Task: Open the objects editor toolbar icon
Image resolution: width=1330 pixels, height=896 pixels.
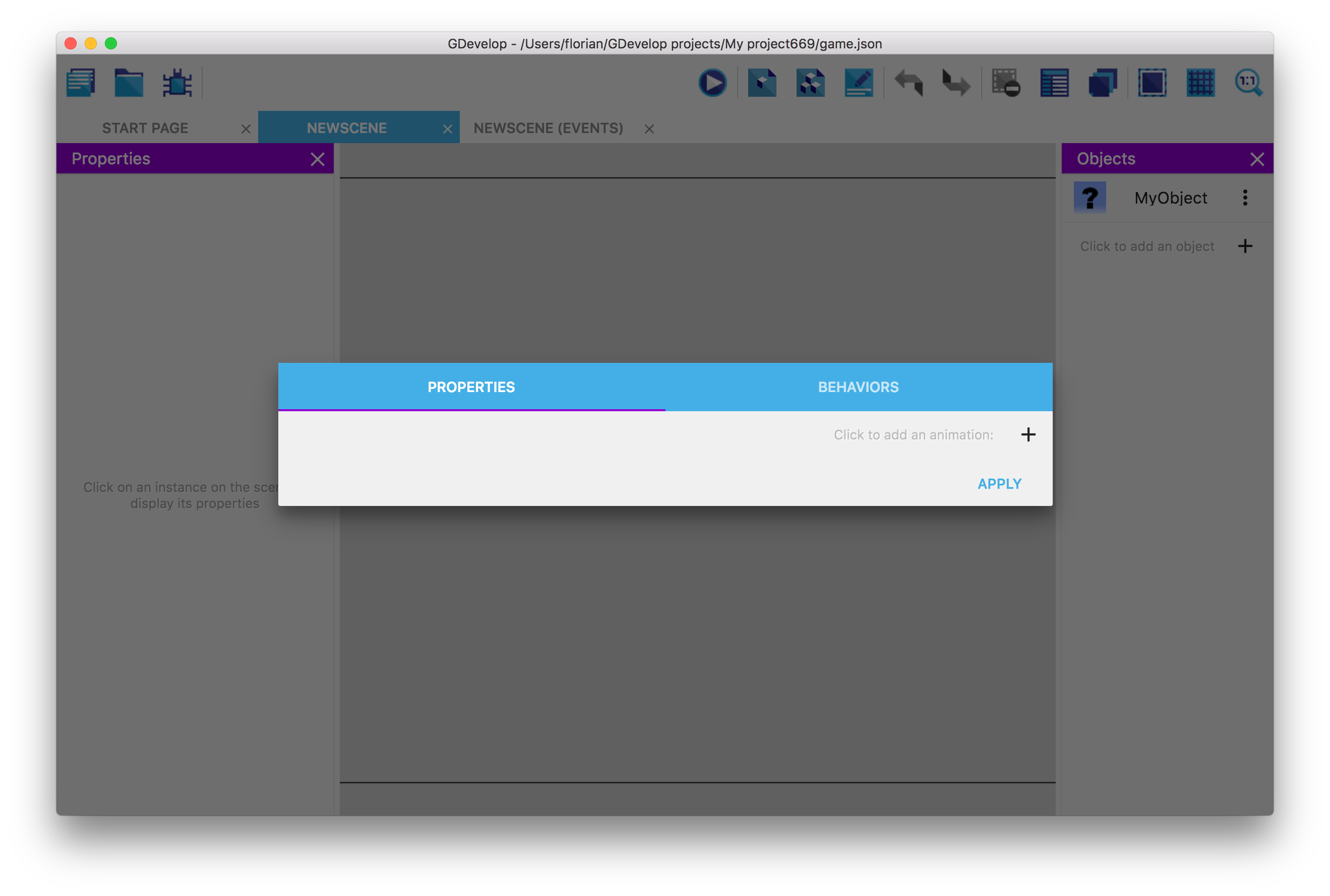Action: (x=762, y=84)
